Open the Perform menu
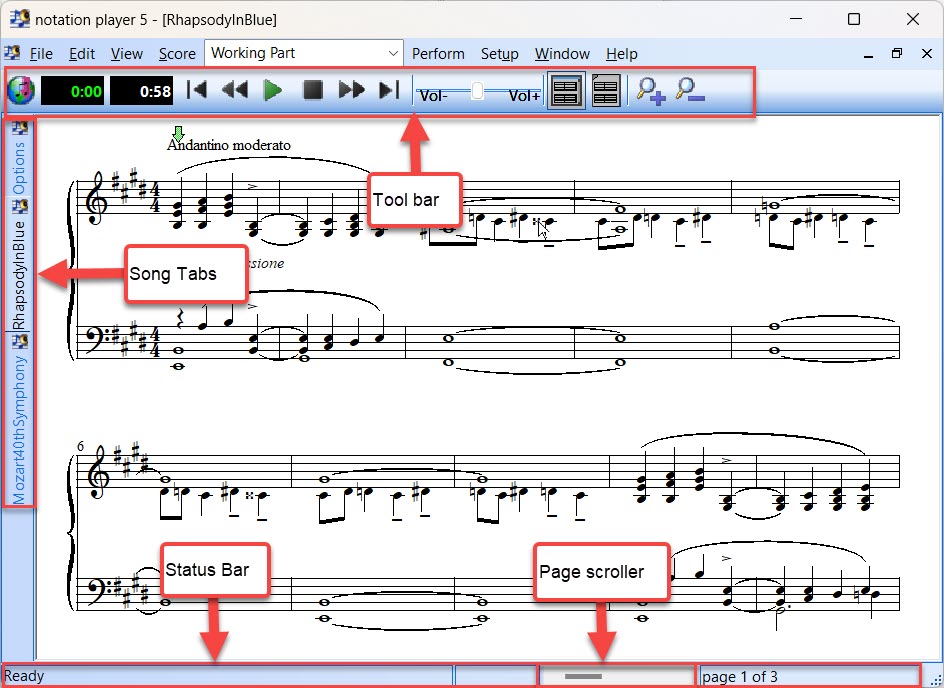This screenshot has width=944, height=688. (x=438, y=54)
